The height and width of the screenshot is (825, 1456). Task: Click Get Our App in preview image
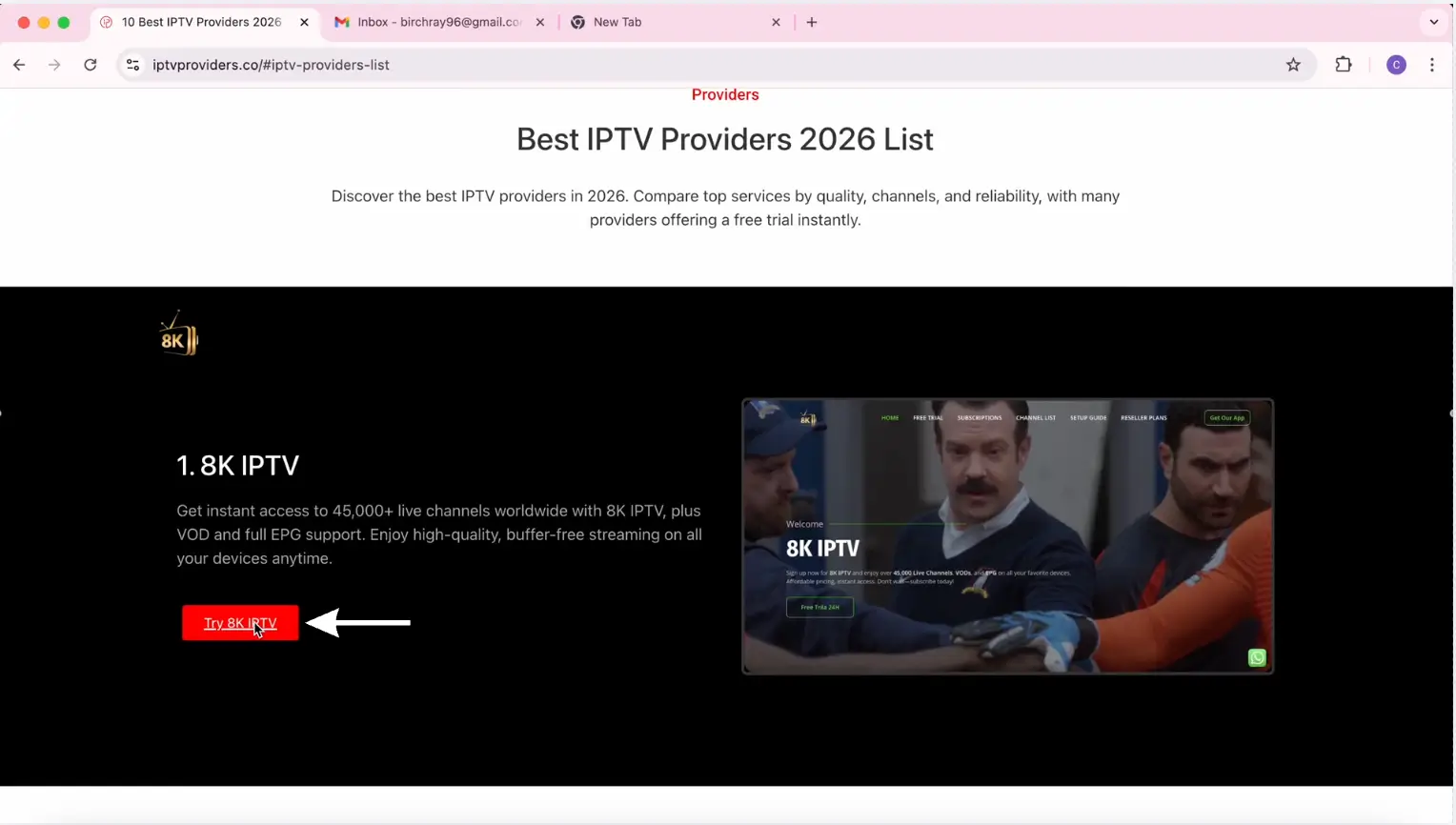click(1226, 417)
